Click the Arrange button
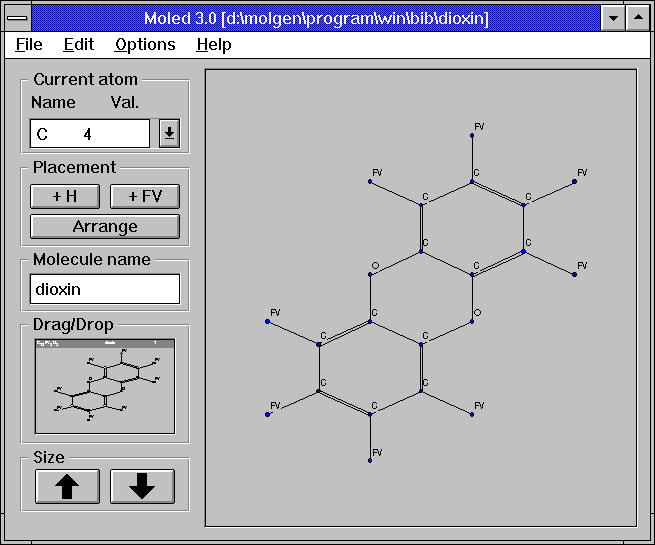This screenshot has width=655, height=545. (105, 226)
